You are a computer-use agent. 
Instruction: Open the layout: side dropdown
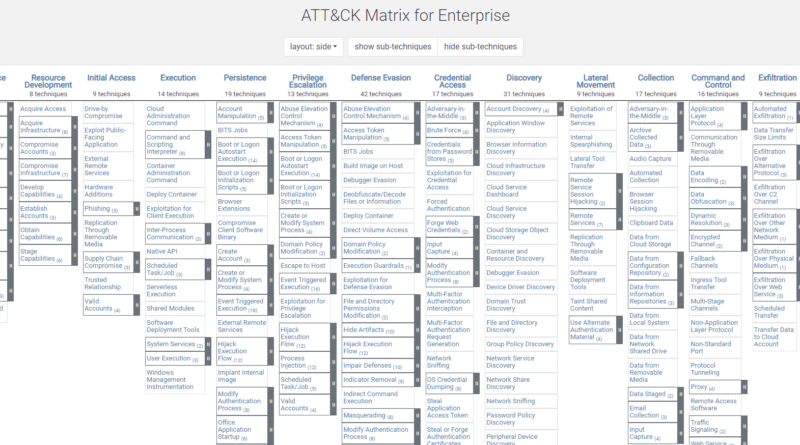pyautogui.click(x=313, y=46)
